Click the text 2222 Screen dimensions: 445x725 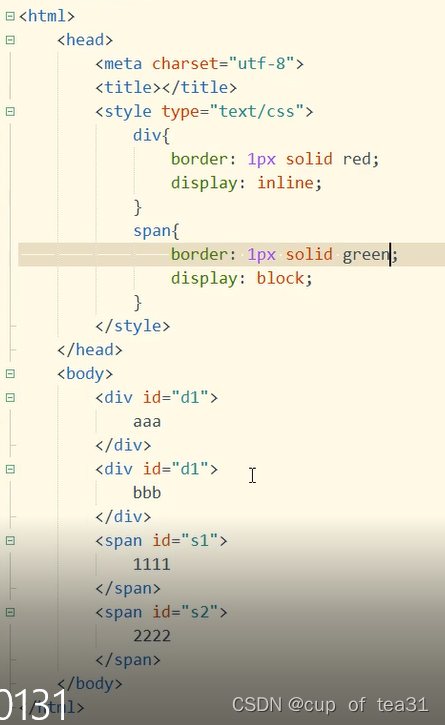click(x=152, y=636)
